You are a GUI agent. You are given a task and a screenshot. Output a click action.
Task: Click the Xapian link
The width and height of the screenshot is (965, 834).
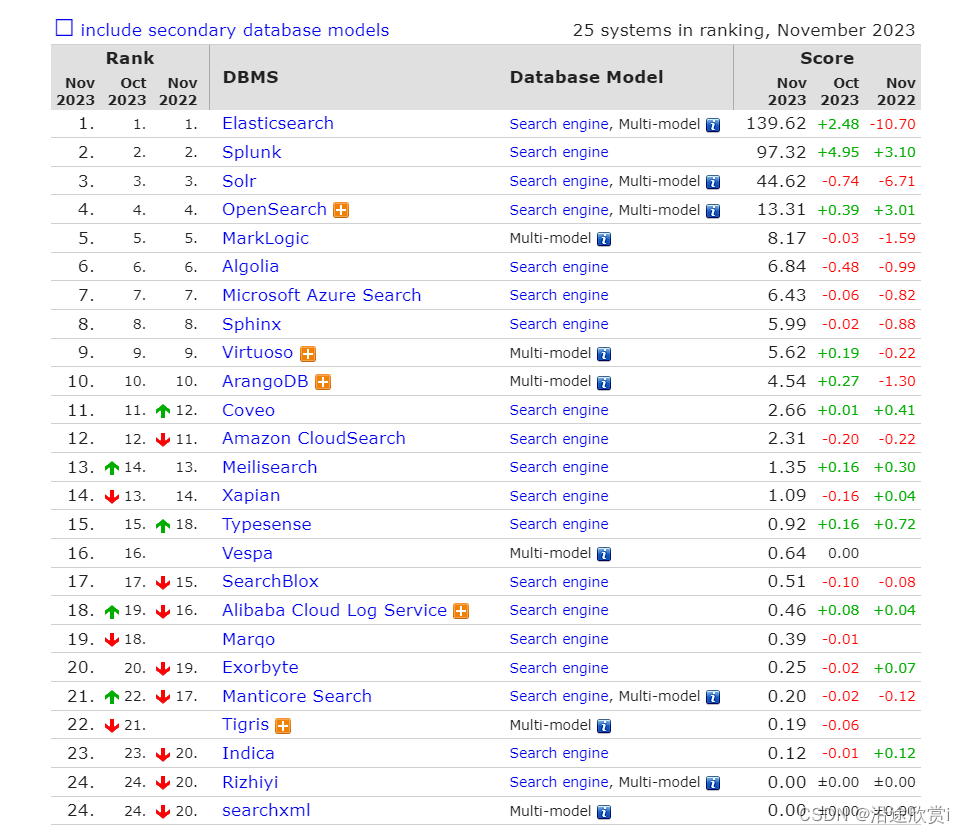click(250, 496)
